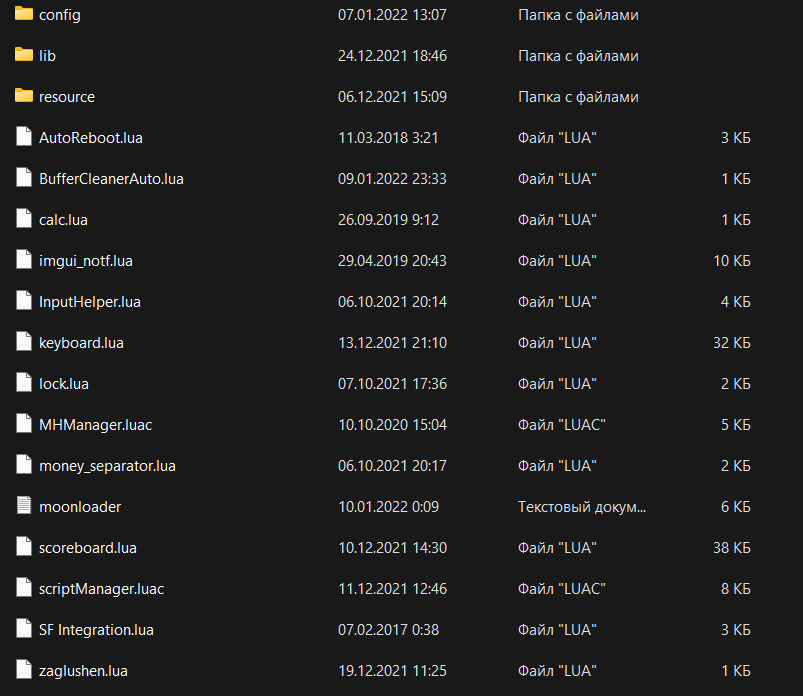The height and width of the screenshot is (696, 803).
Task: Select SF Integration.lua file name
Action: pyautogui.click(x=96, y=629)
